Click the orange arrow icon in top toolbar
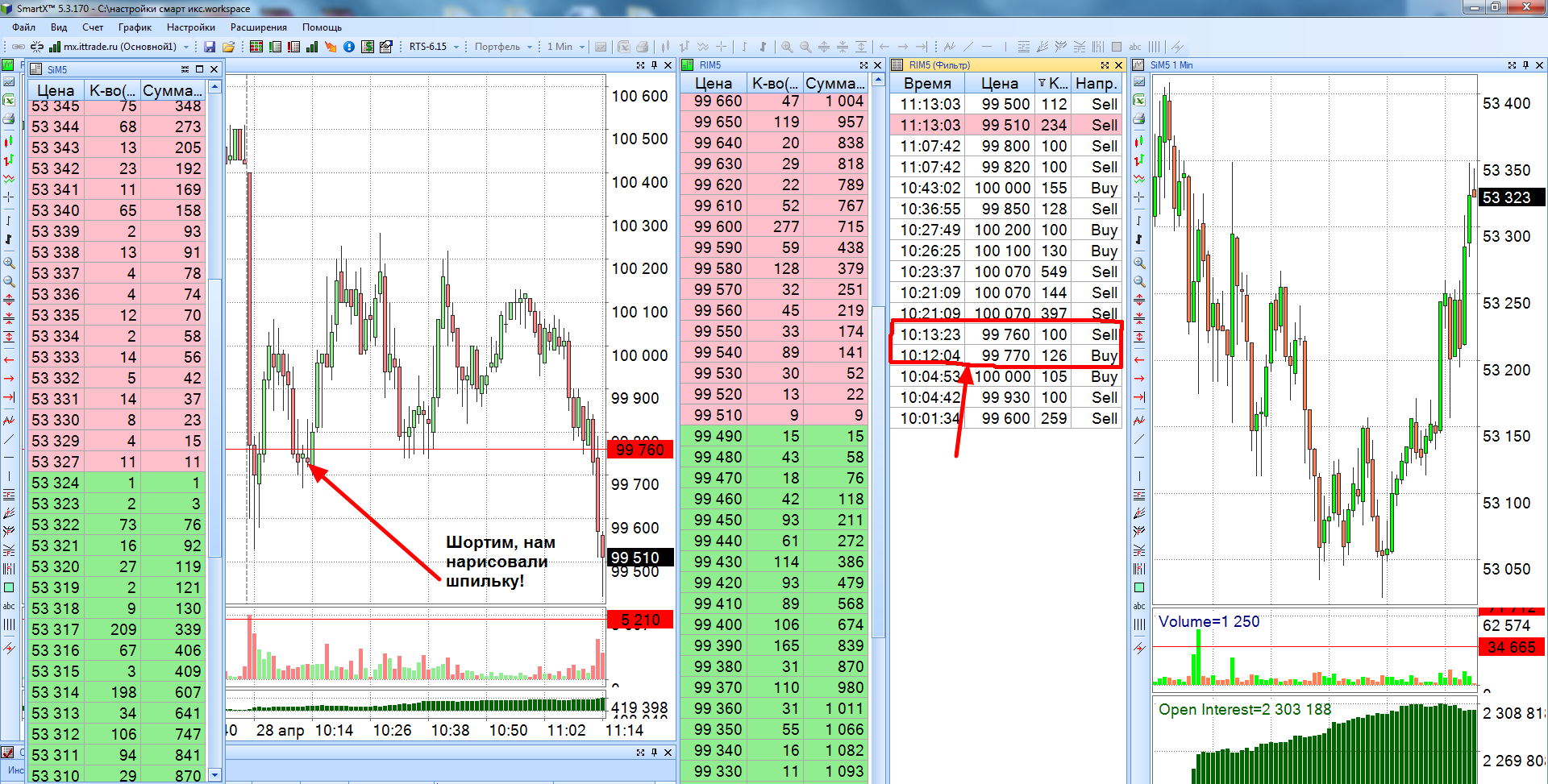 [331, 47]
